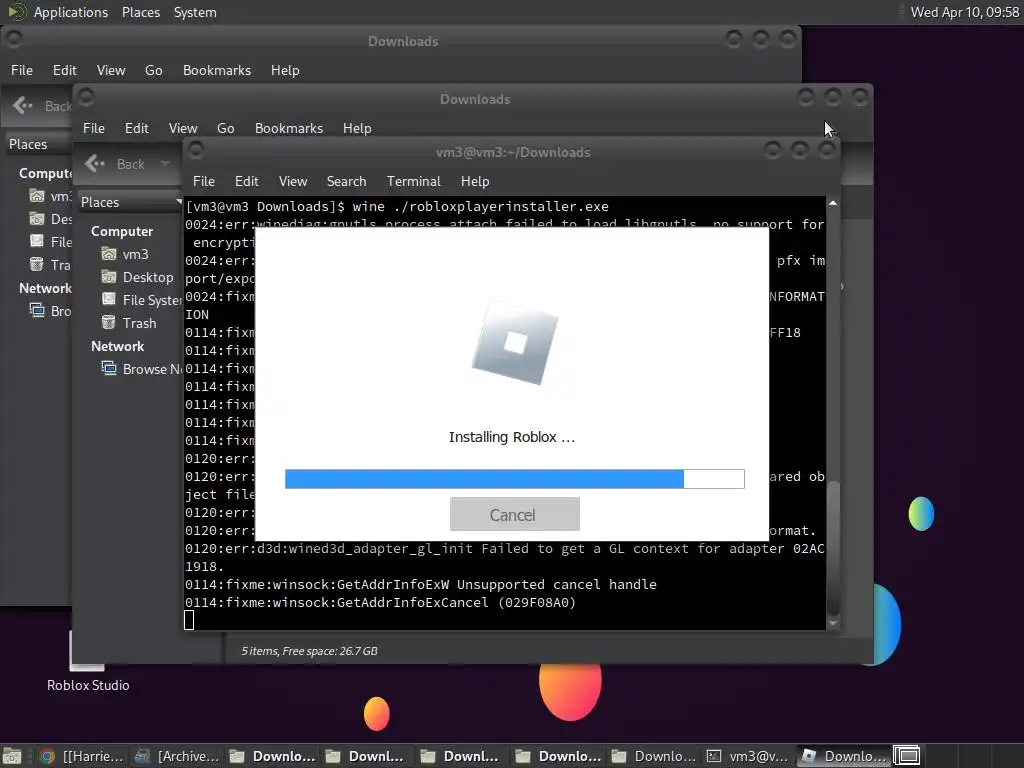Open the Applications menu in top panel
This screenshot has height=768, width=1024.
coord(71,12)
